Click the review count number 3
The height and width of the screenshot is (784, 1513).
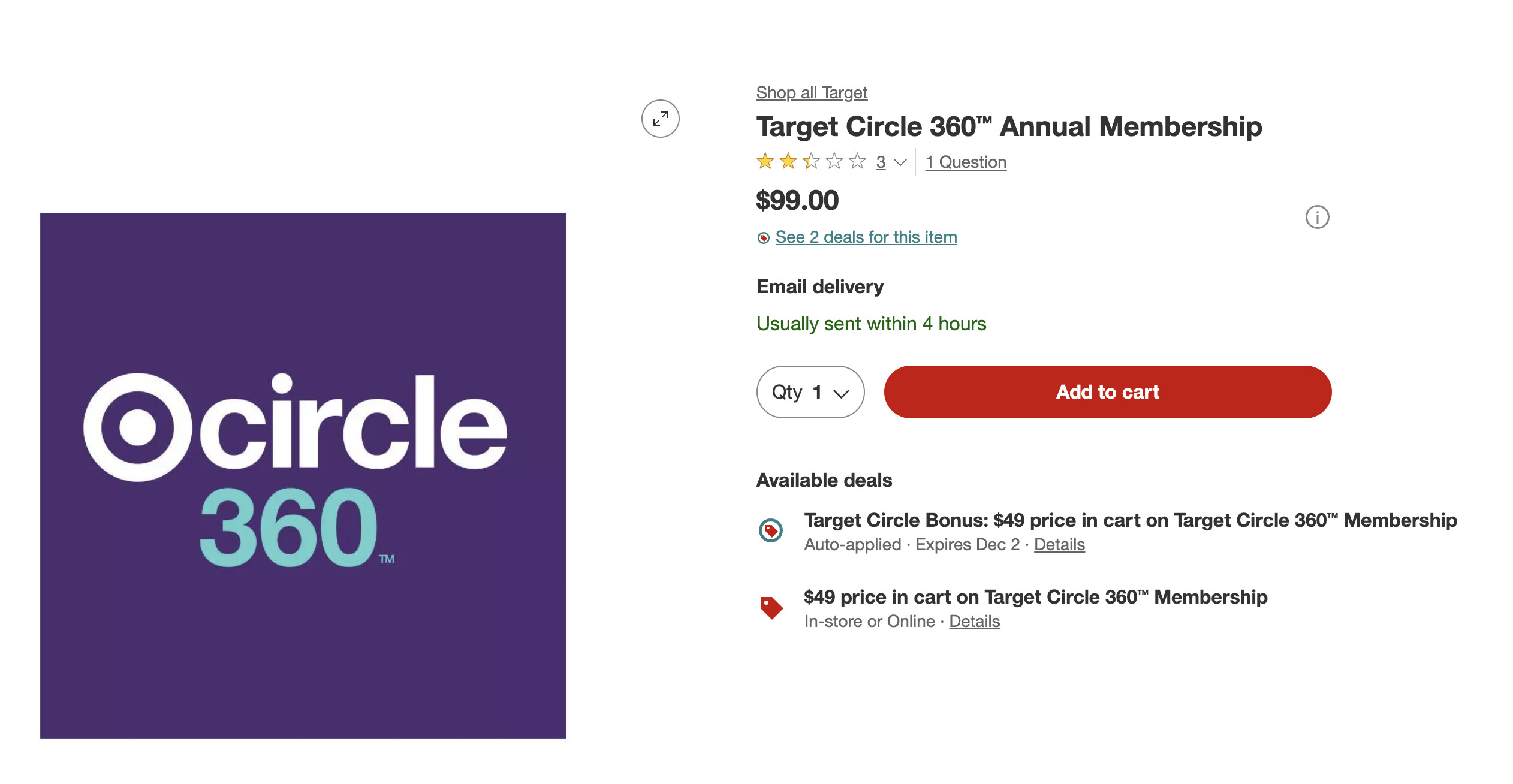coord(881,162)
